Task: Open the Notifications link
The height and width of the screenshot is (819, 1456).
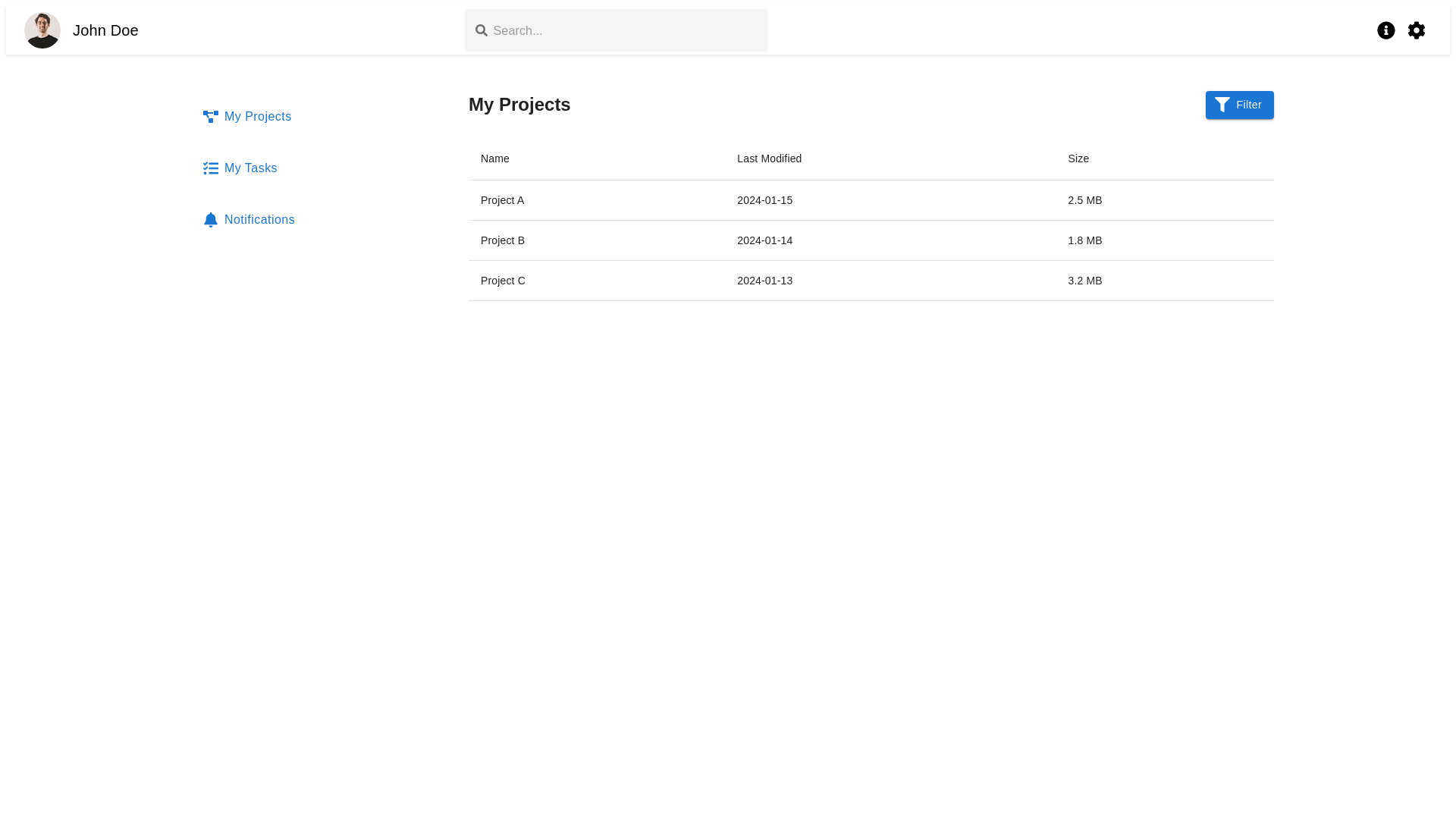Action: click(x=259, y=220)
